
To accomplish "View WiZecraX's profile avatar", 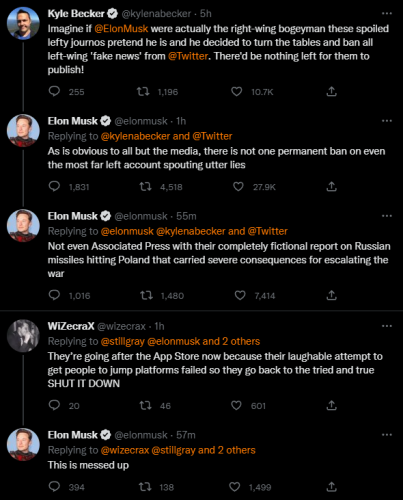I will [23, 336].
